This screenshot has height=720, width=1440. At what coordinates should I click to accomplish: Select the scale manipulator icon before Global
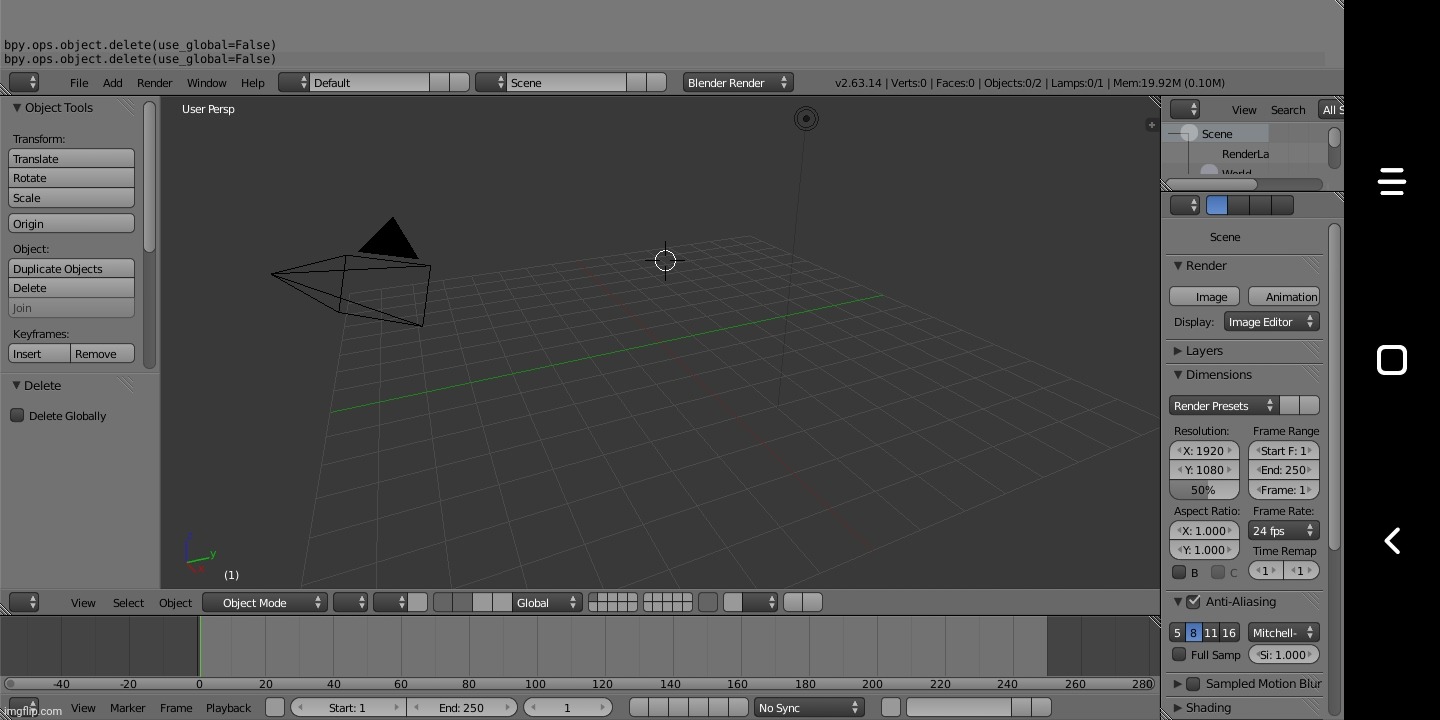[x=503, y=602]
